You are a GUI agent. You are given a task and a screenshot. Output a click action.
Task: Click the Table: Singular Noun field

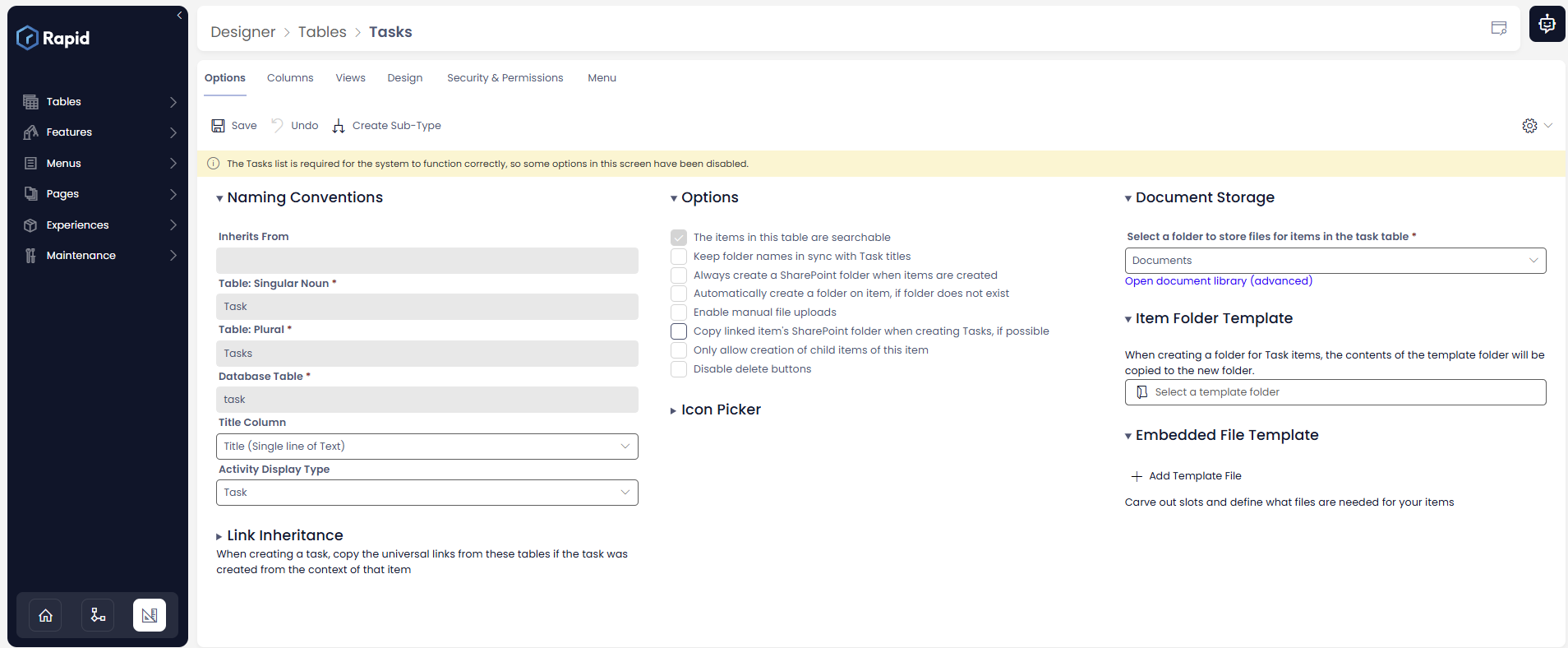[427, 307]
